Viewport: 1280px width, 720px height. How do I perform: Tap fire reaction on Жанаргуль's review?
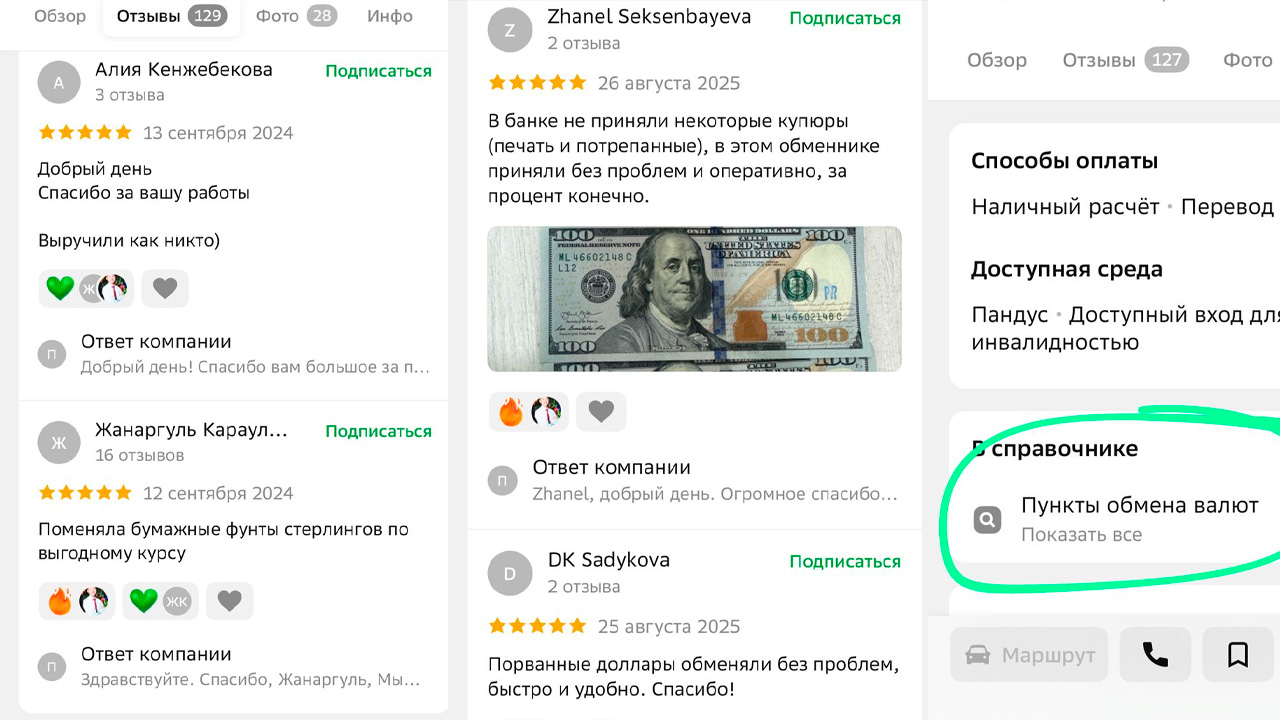[77, 601]
